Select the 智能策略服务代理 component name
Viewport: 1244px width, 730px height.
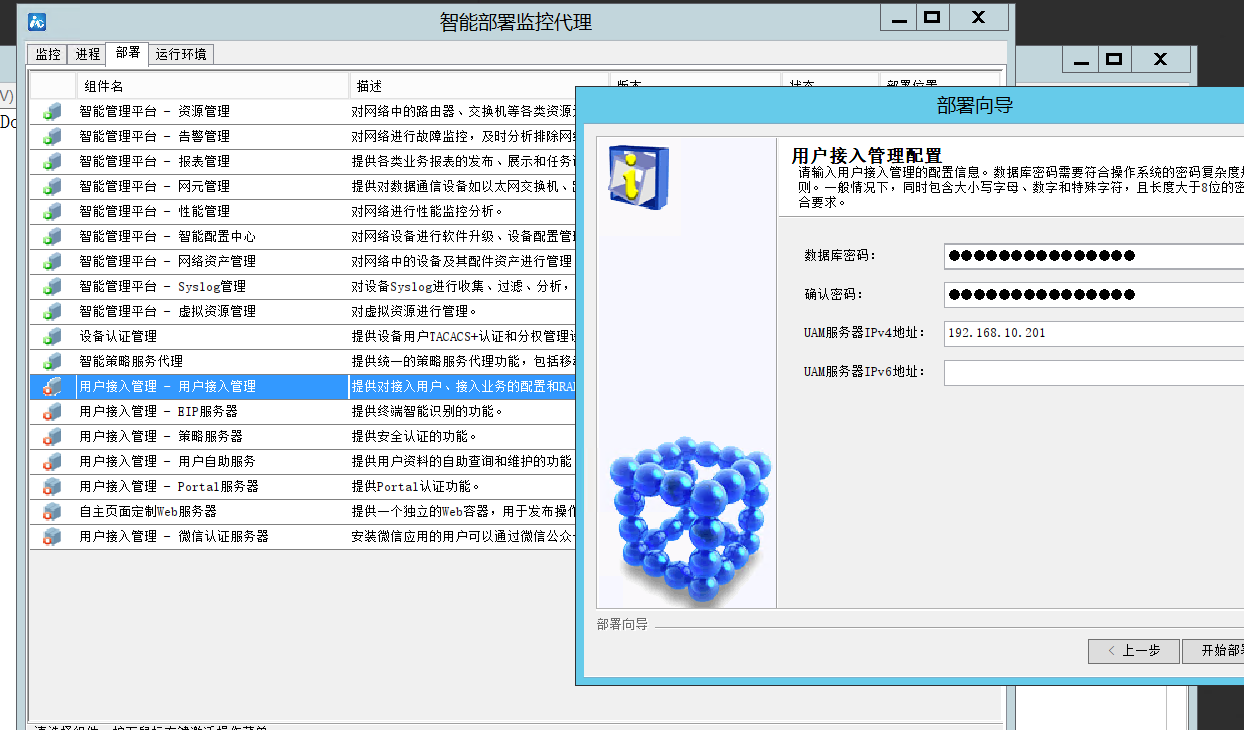tap(131, 361)
